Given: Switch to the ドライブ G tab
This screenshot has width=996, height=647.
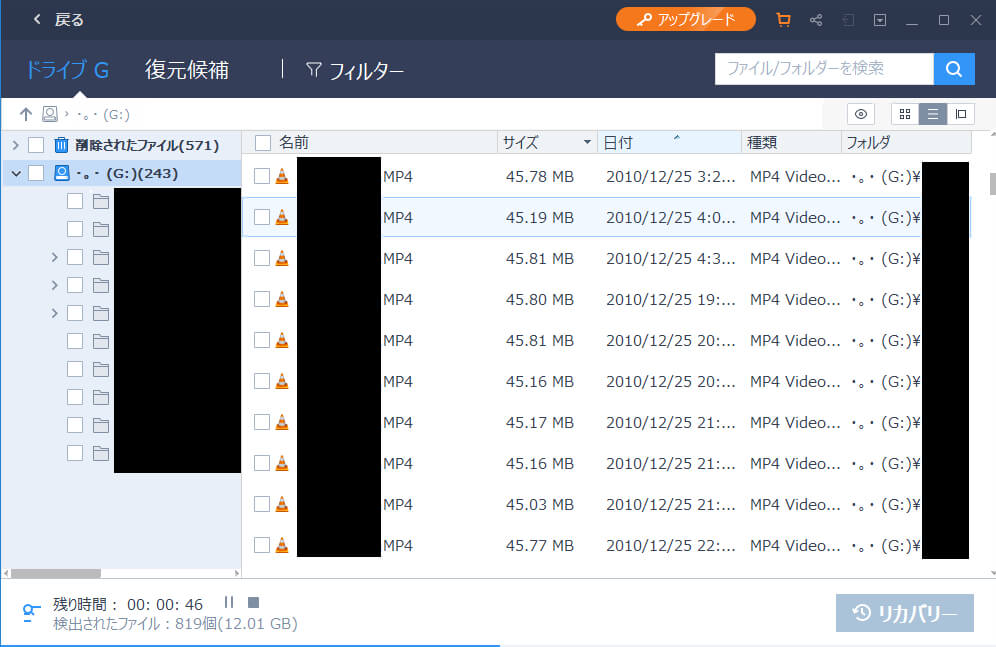Looking at the screenshot, I should coord(67,69).
